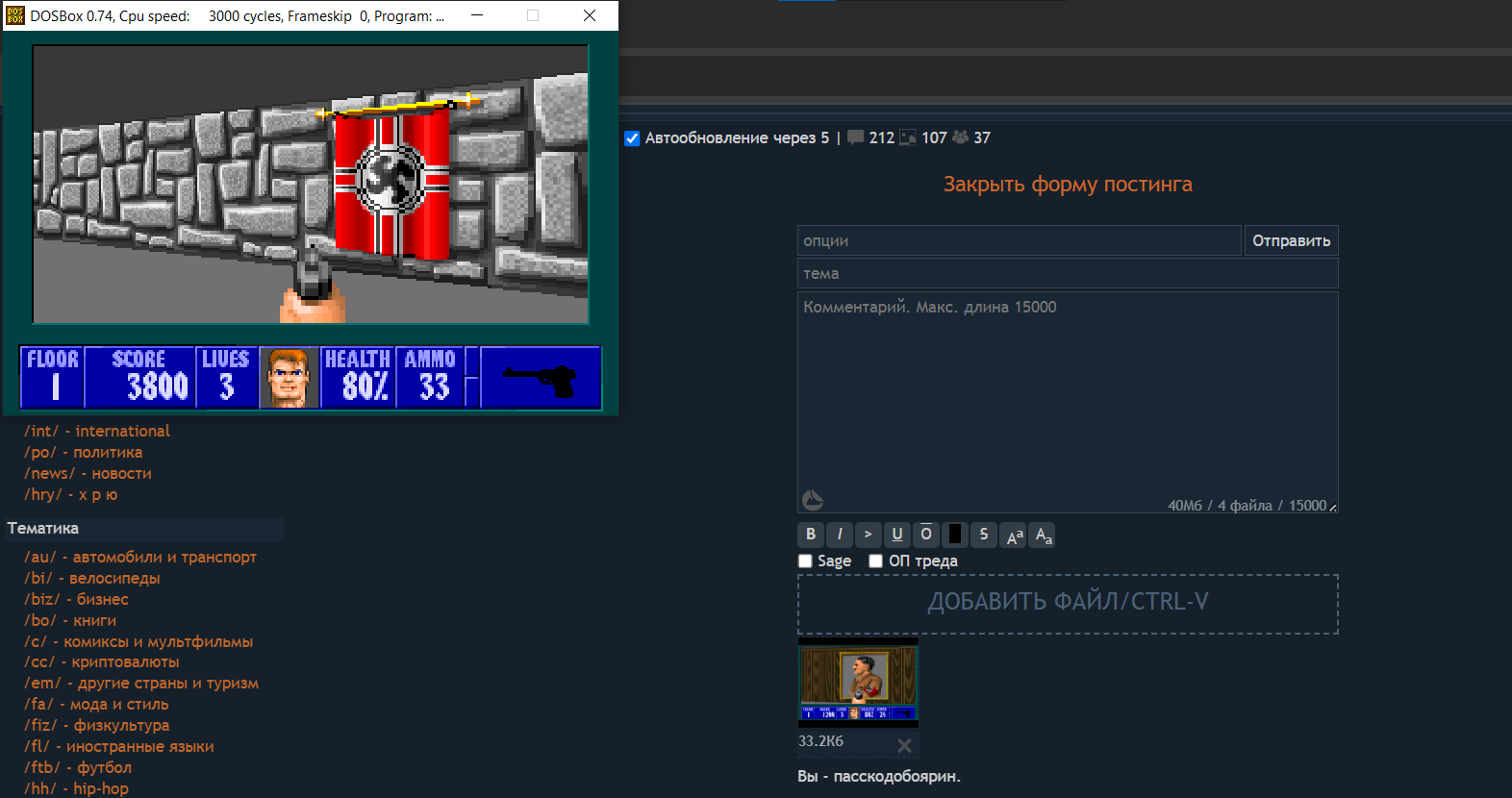Click the comment box corner grip handle
Image resolution: width=1512 pixels, height=798 pixels.
pyautogui.click(x=1333, y=507)
